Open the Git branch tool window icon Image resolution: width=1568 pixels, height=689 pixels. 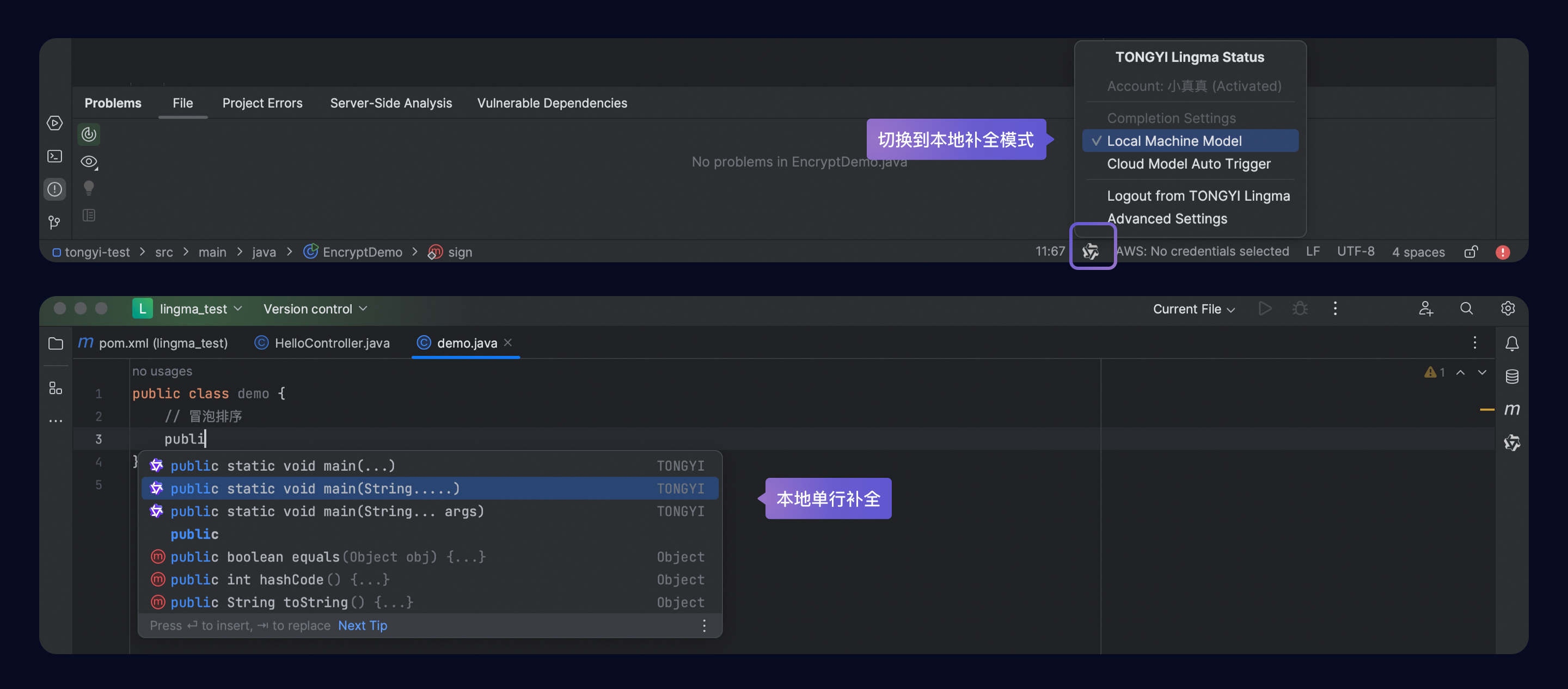[x=55, y=223]
